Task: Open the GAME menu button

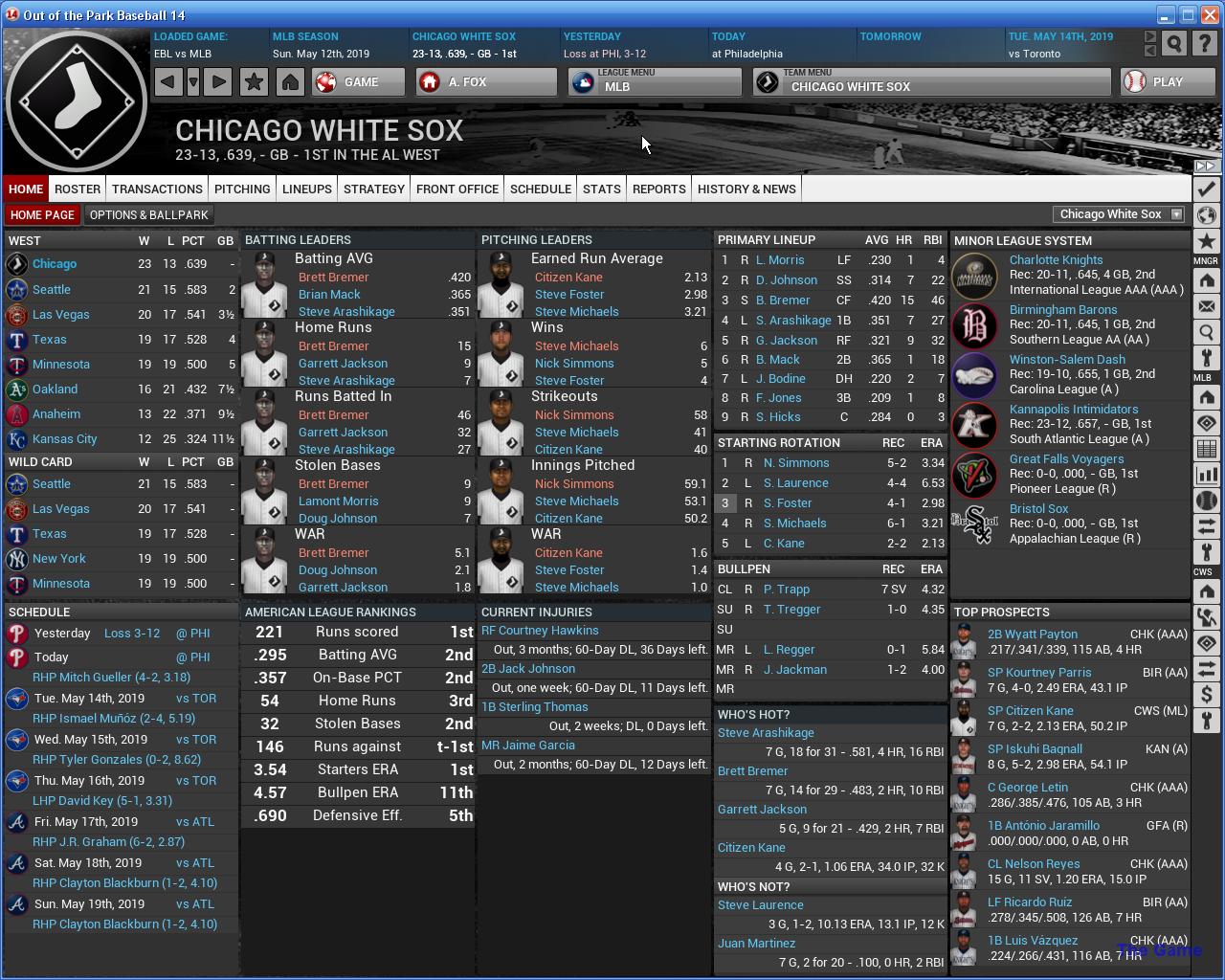Action: click(359, 82)
